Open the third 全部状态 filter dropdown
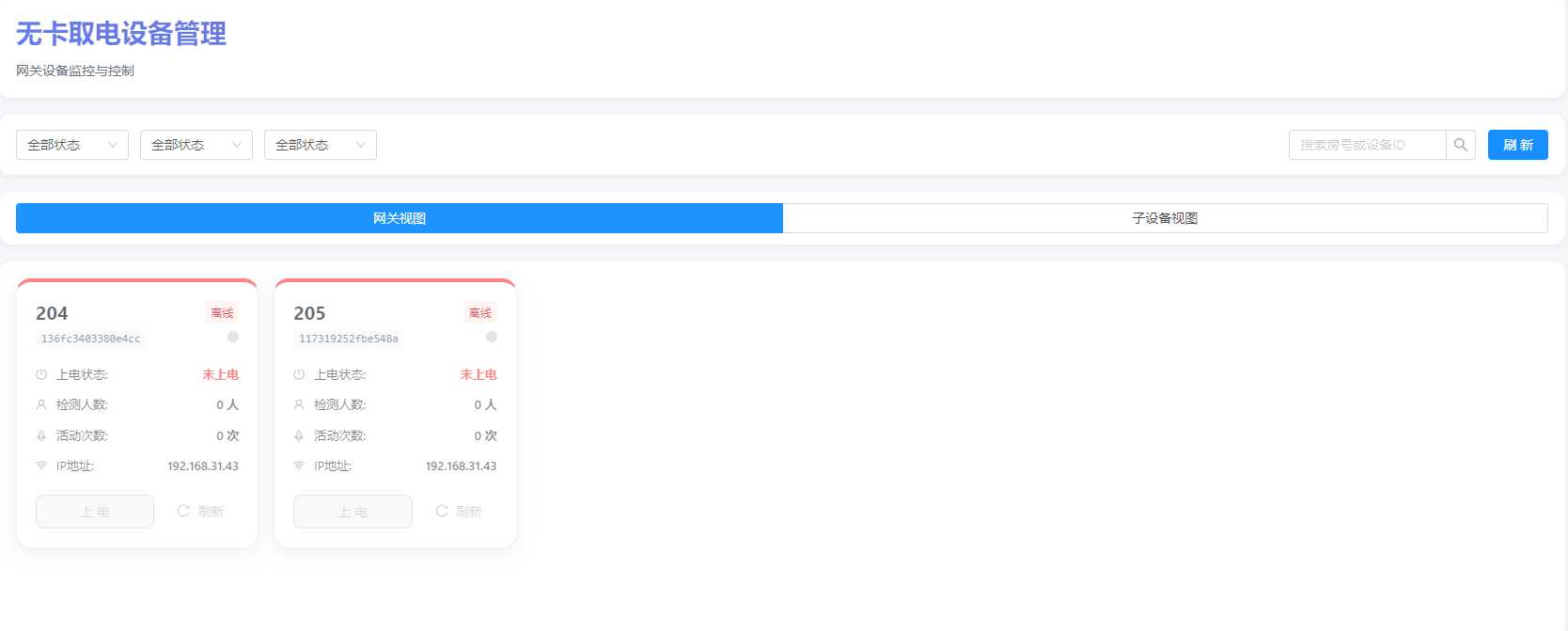 [321, 145]
